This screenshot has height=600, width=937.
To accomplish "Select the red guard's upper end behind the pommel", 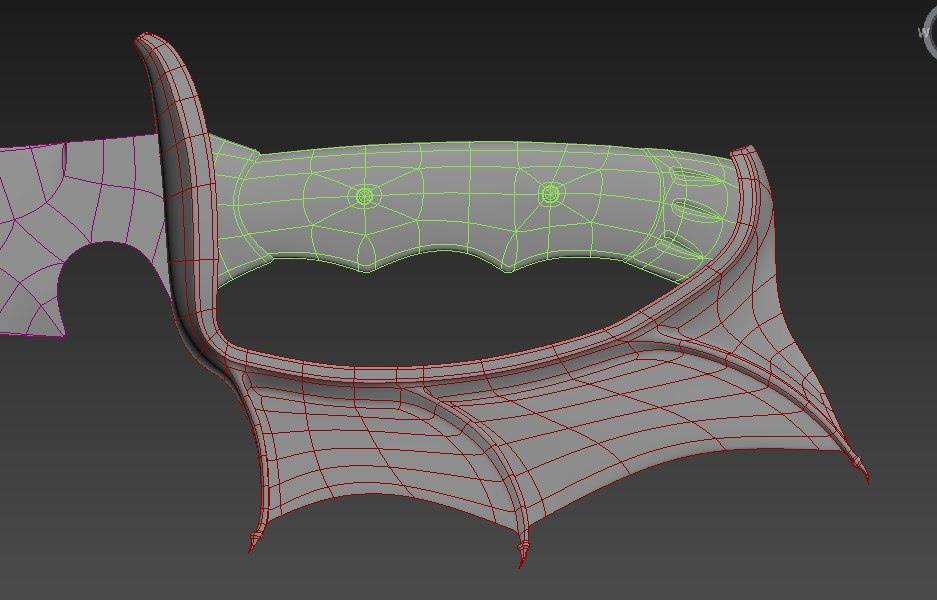I will tap(752, 175).
